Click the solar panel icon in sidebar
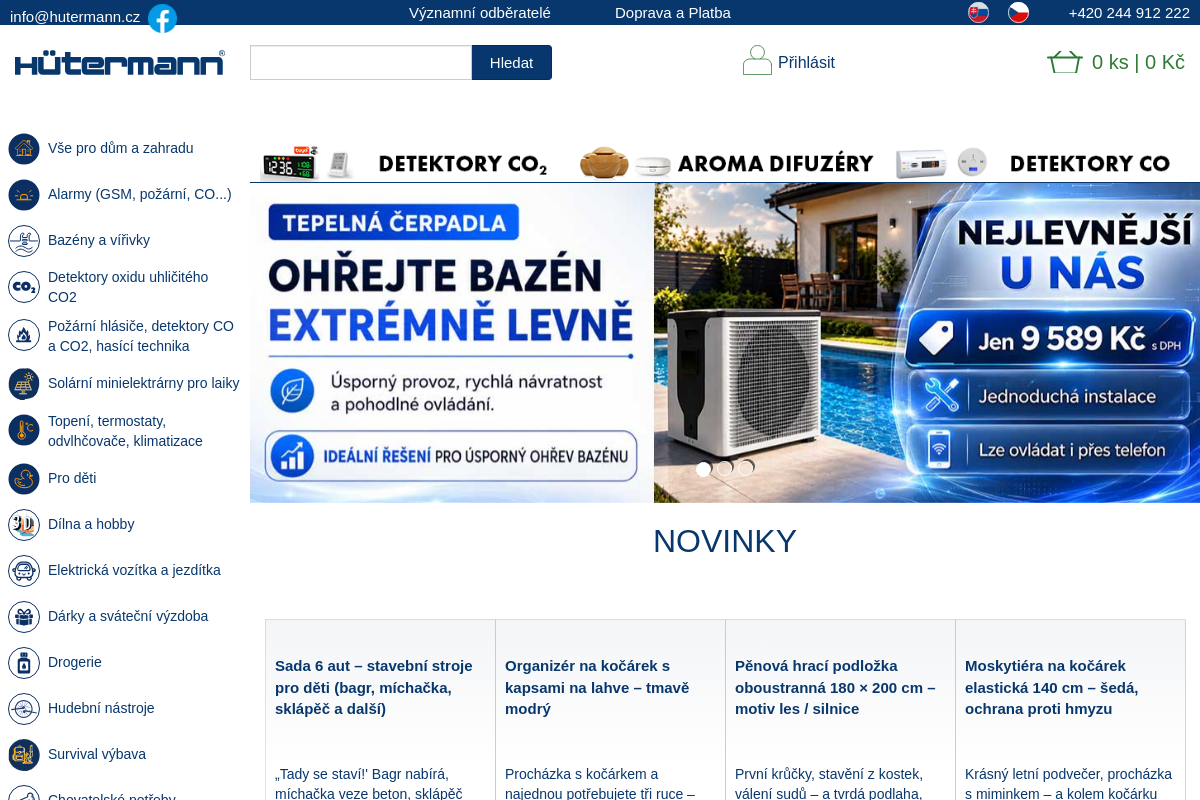Viewport: 1200px width, 800px height. pos(24,384)
